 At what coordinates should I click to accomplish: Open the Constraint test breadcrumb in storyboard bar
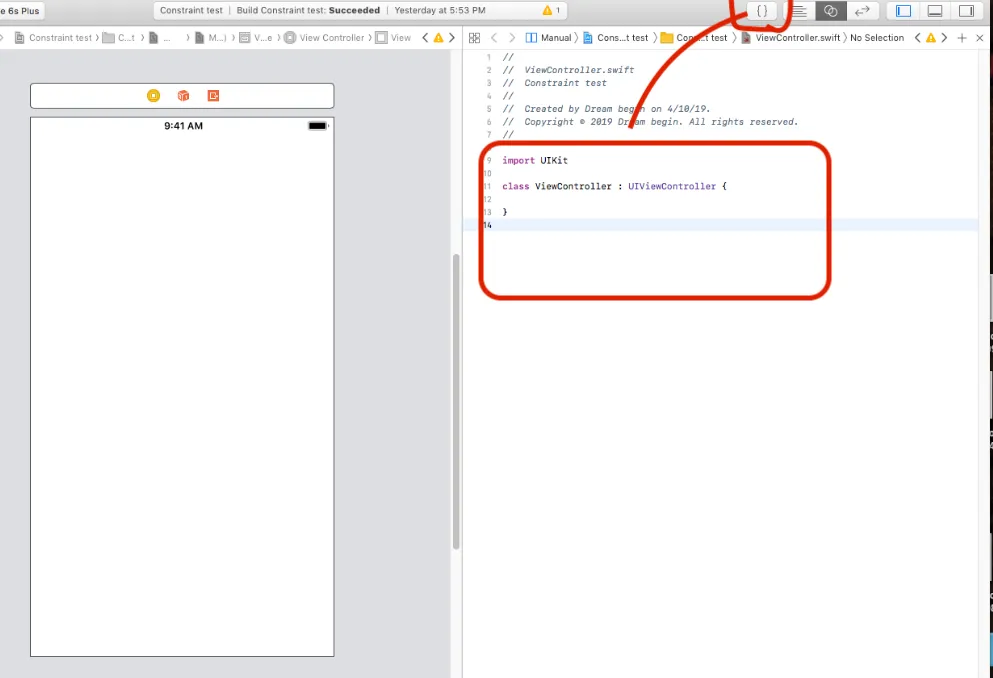(53, 38)
